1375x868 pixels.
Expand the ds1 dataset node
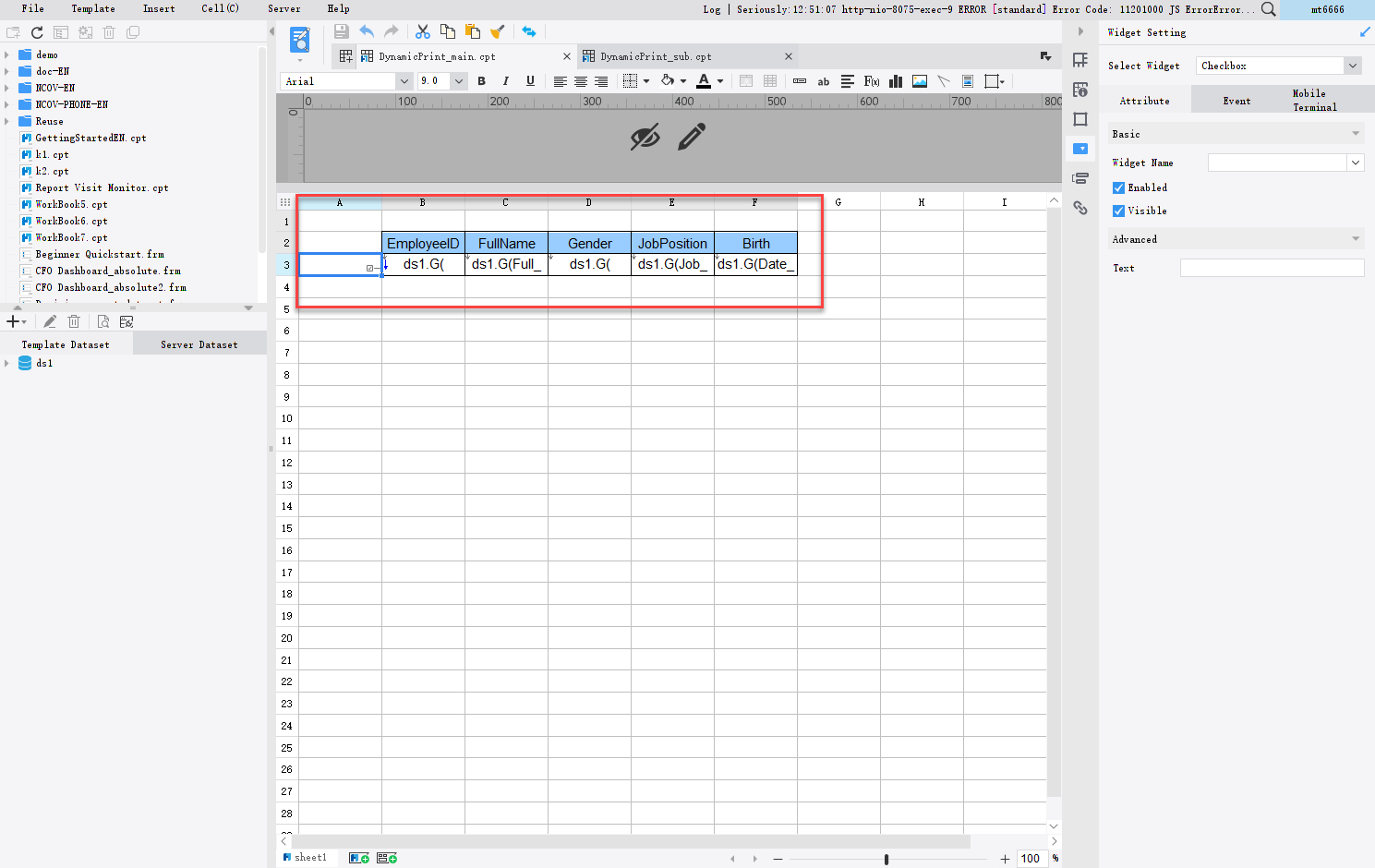coord(6,363)
